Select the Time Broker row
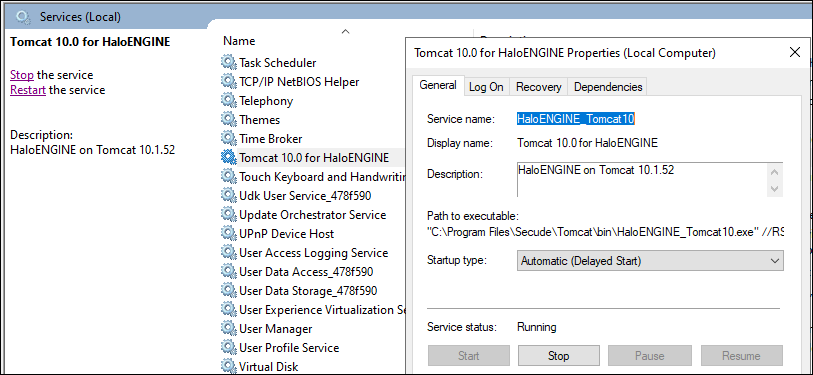 click(x=313, y=138)
